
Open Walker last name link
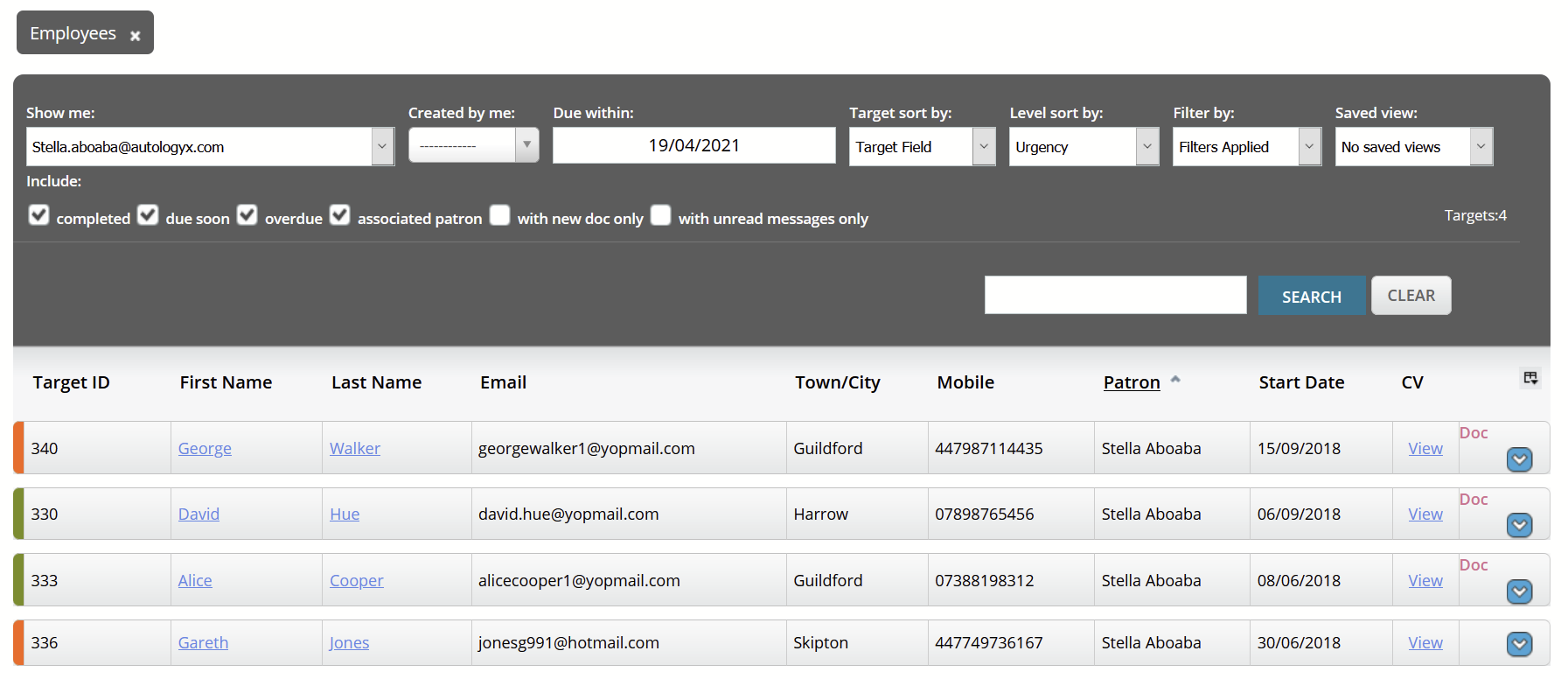tap(354, 448)
